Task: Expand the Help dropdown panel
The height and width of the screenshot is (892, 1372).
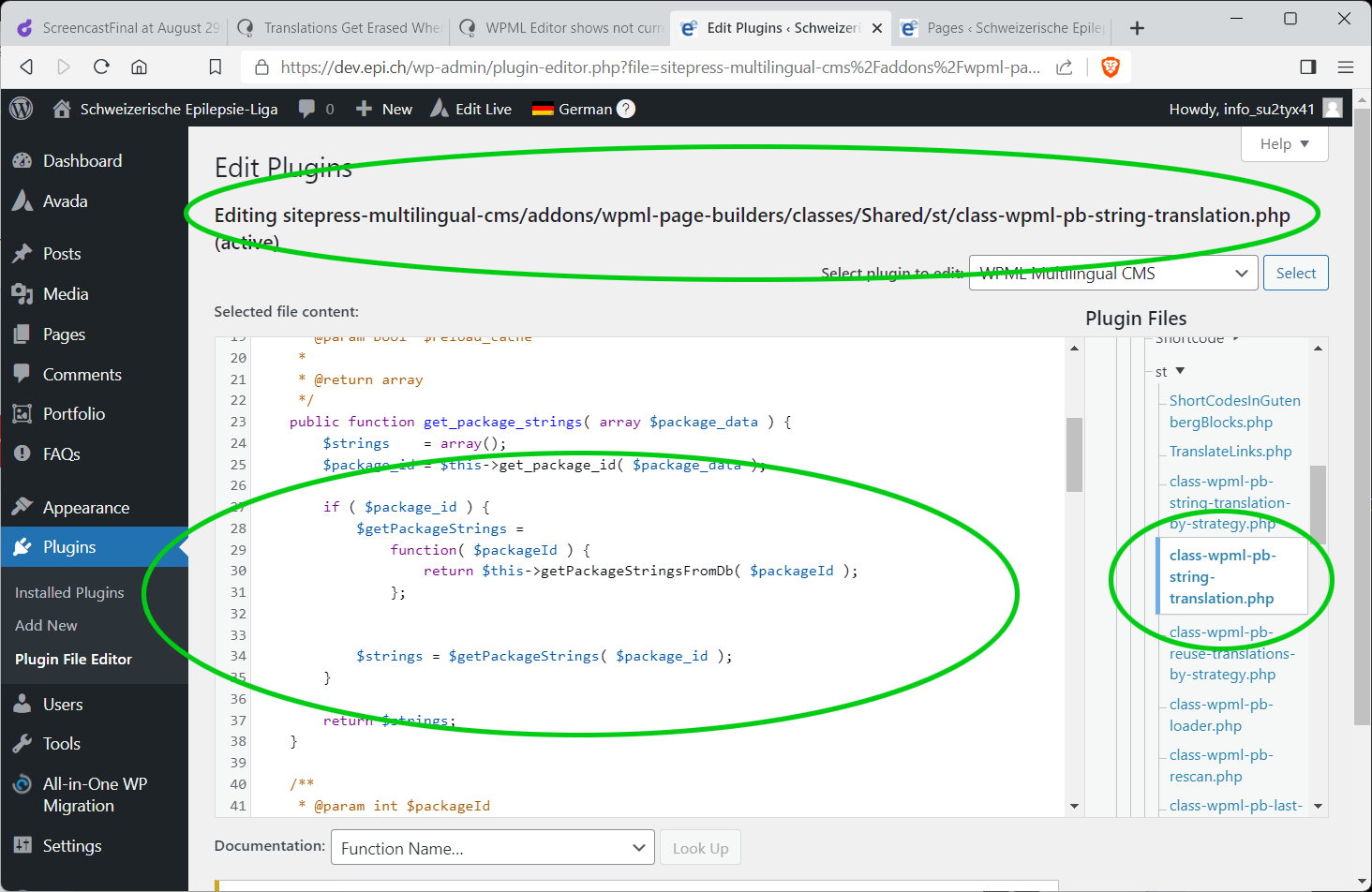Action: click(1284, 144)
